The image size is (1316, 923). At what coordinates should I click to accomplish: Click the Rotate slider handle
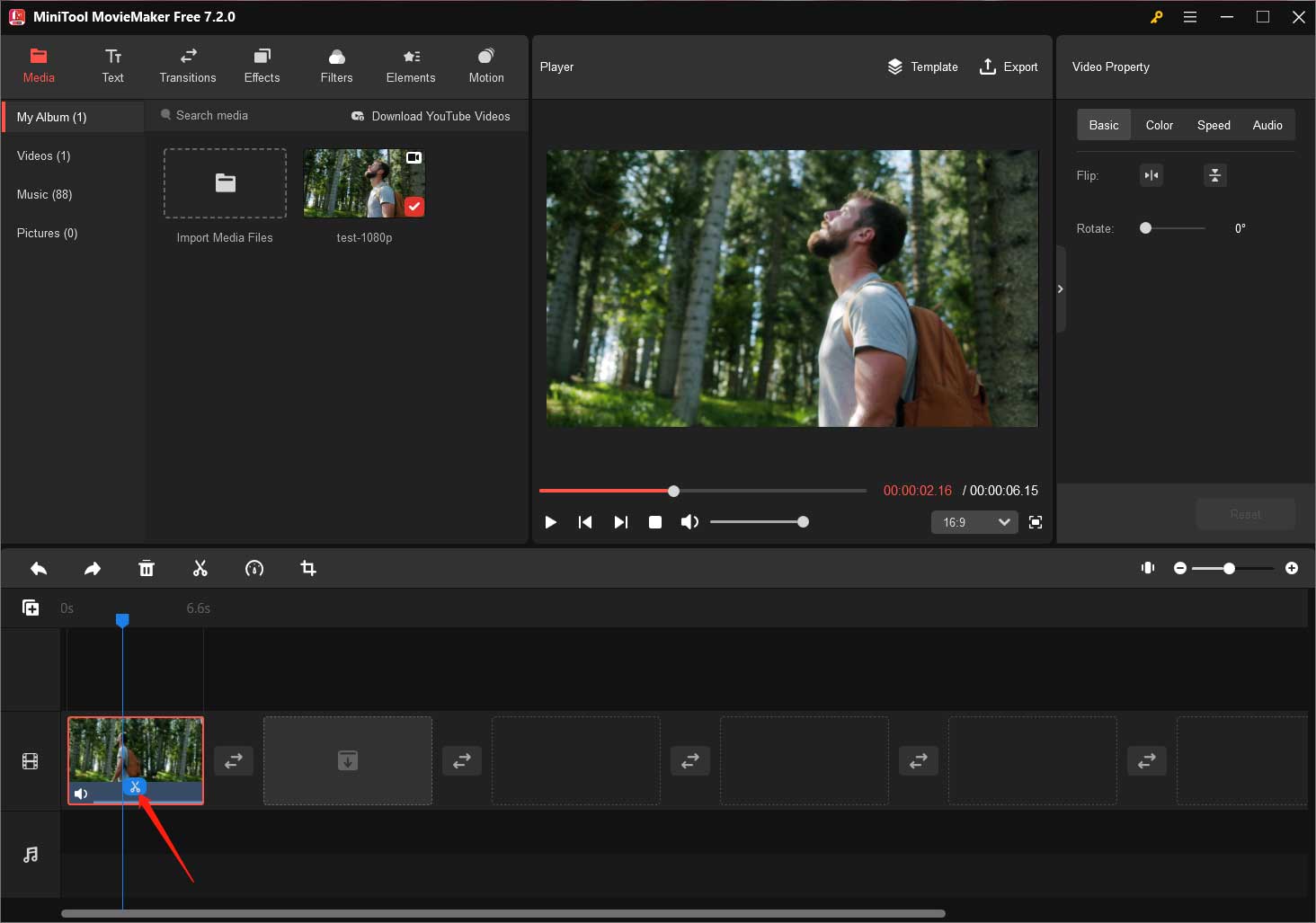point(1145,228)
